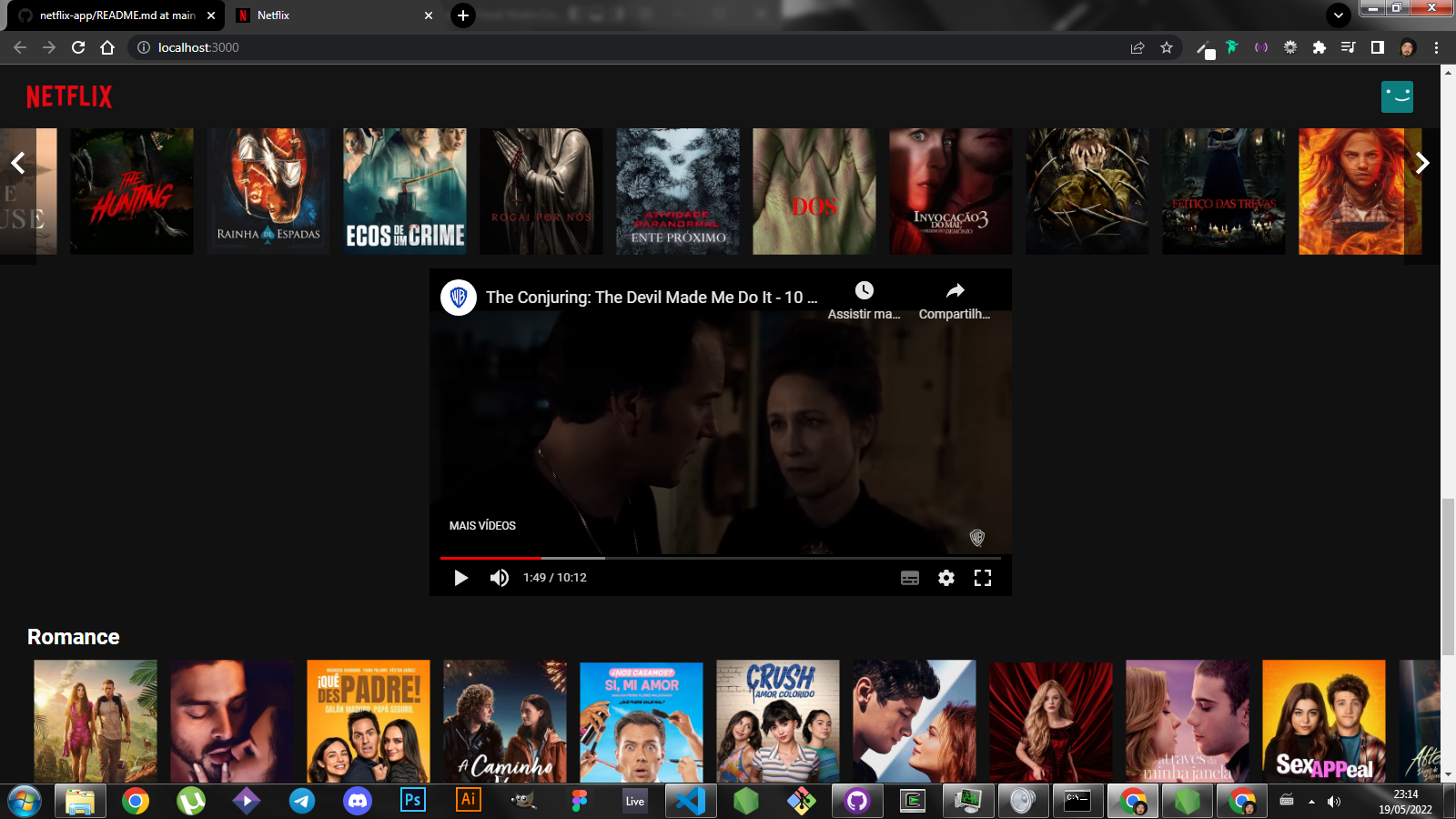Open Discord from the taskbar

(358, 801)
